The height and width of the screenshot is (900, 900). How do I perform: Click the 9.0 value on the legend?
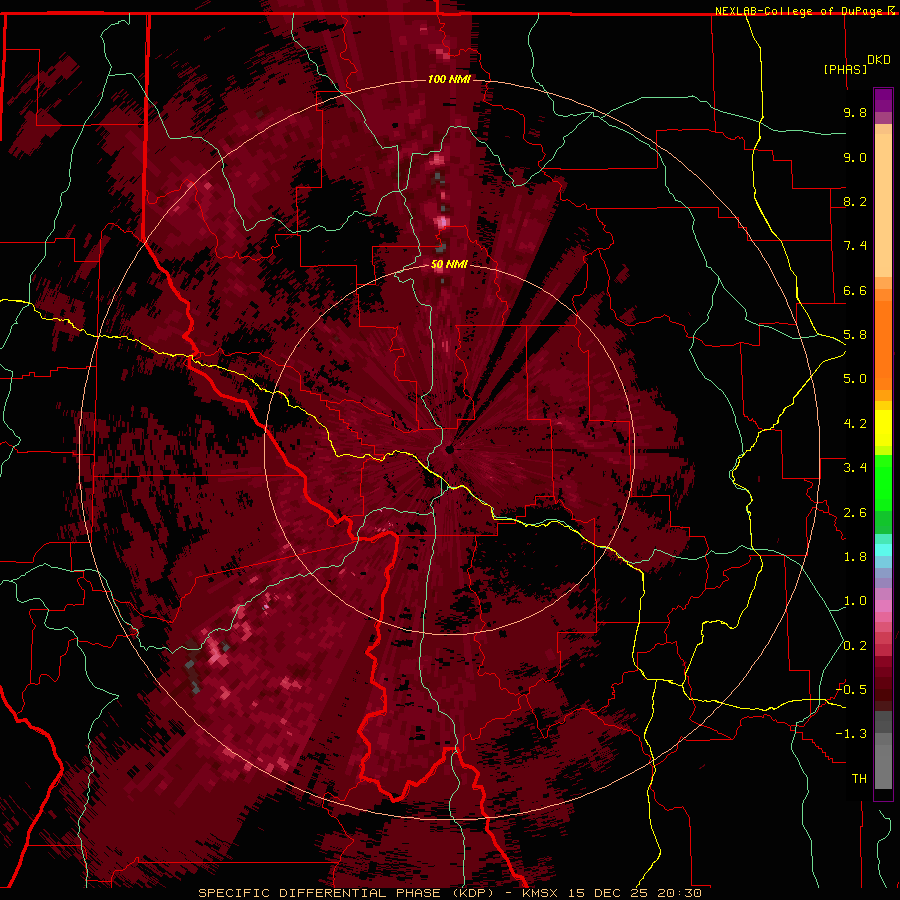(x=855, y=157)
